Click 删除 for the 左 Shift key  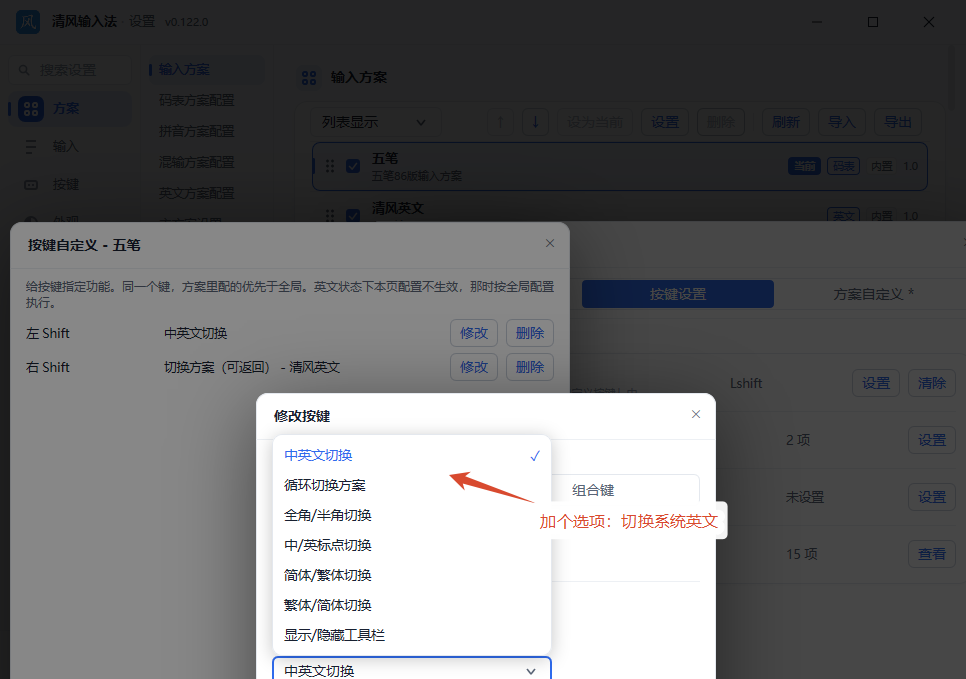[530, 333]
